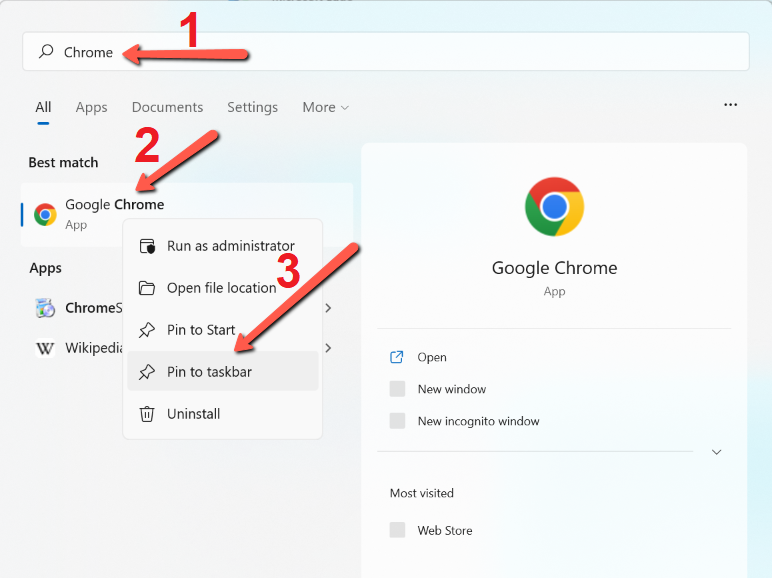Screen dimensions: 772x578
Task: Expand the collapsed actions chevron in details pane
Action: (717, 452)
